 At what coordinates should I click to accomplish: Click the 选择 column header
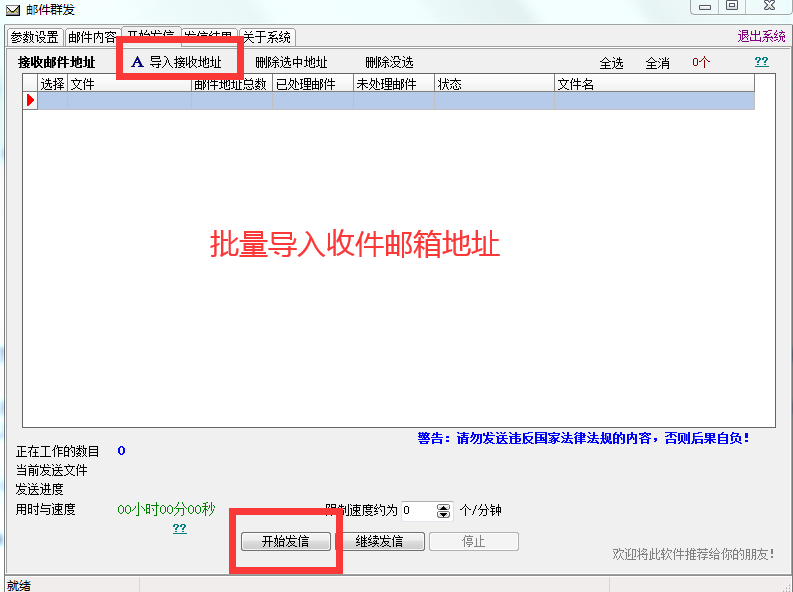tap(53, 84)
